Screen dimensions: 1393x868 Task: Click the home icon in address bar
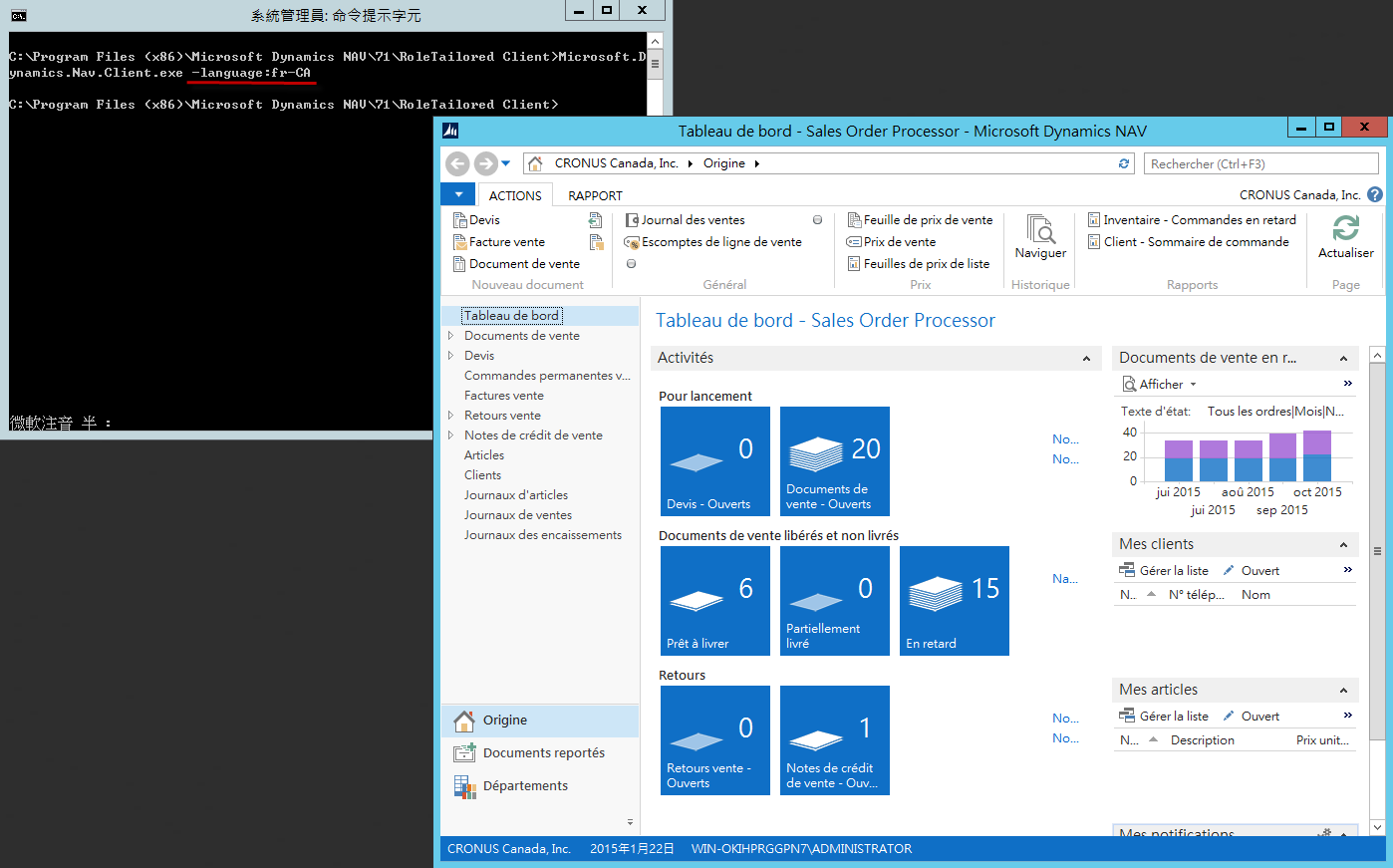point(535,163)
